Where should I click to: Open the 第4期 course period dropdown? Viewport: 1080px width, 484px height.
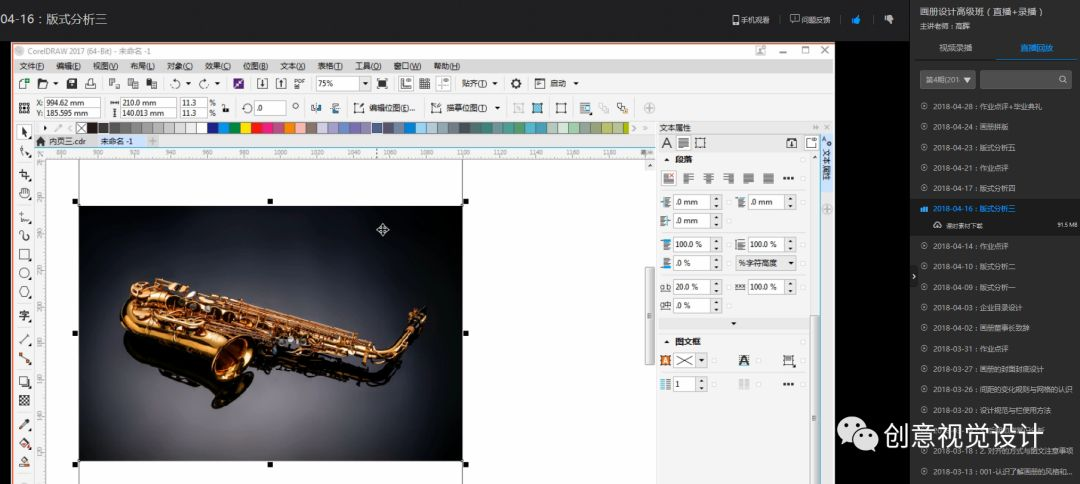(x=948, y=80)
